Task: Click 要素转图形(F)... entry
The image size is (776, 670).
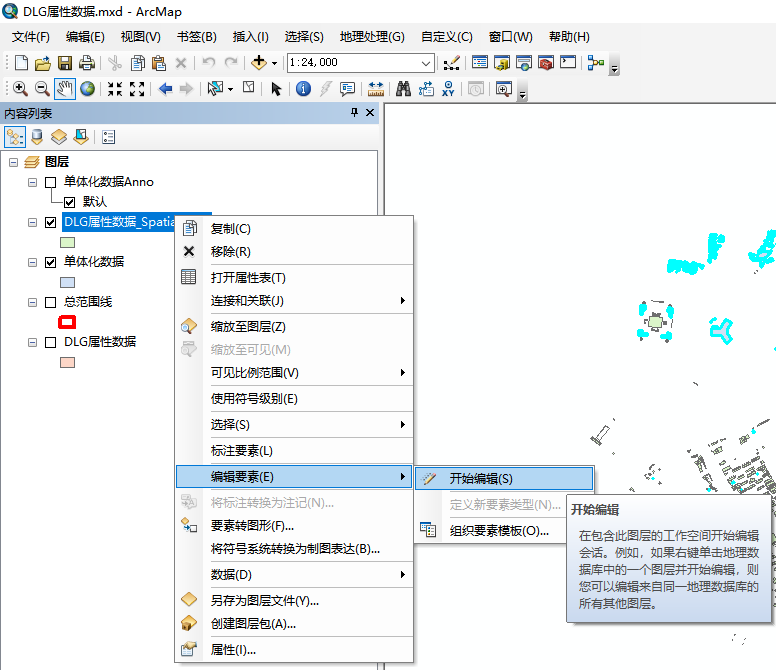Action: (294, 526)
